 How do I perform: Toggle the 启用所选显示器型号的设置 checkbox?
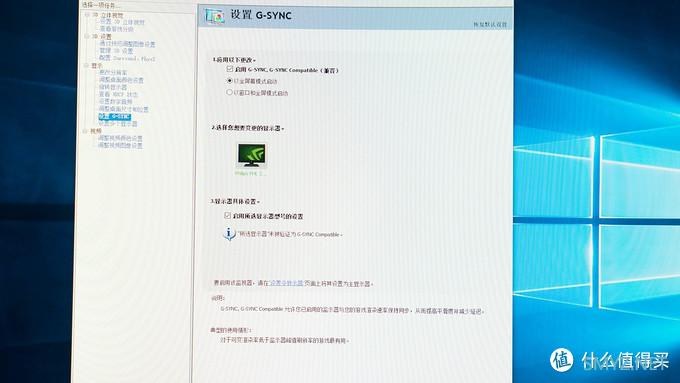click(x=227, y=215)
